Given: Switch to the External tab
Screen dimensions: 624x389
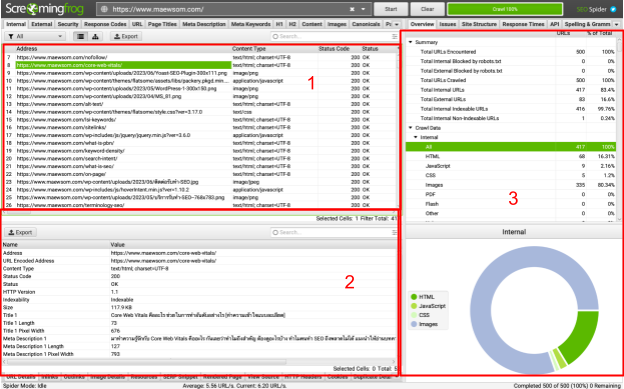Looking at the screenshot, I should tap(42, 24).
